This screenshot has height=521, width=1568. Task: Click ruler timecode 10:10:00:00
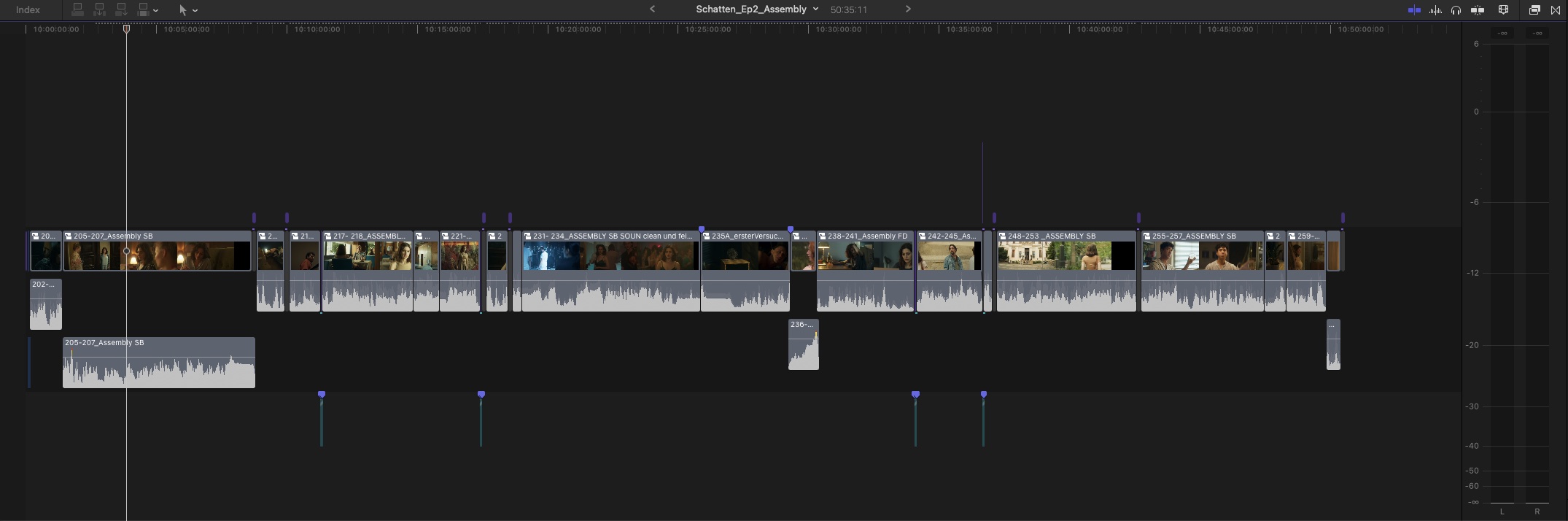317,30
